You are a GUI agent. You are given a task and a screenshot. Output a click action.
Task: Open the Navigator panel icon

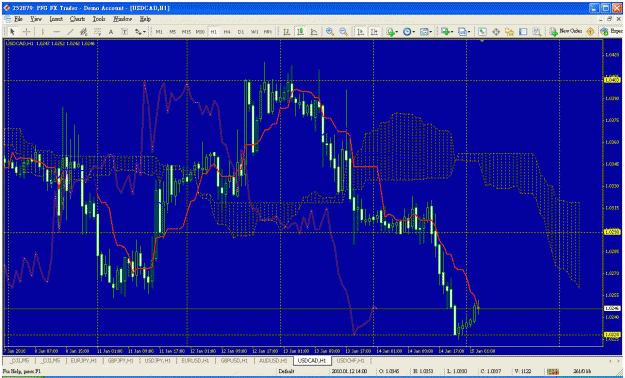point(509,32)
